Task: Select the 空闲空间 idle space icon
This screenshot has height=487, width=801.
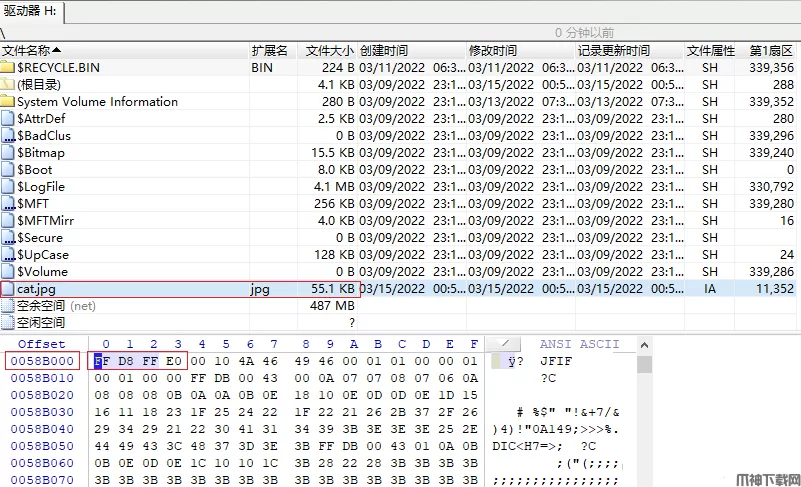Action: [8, 323]
